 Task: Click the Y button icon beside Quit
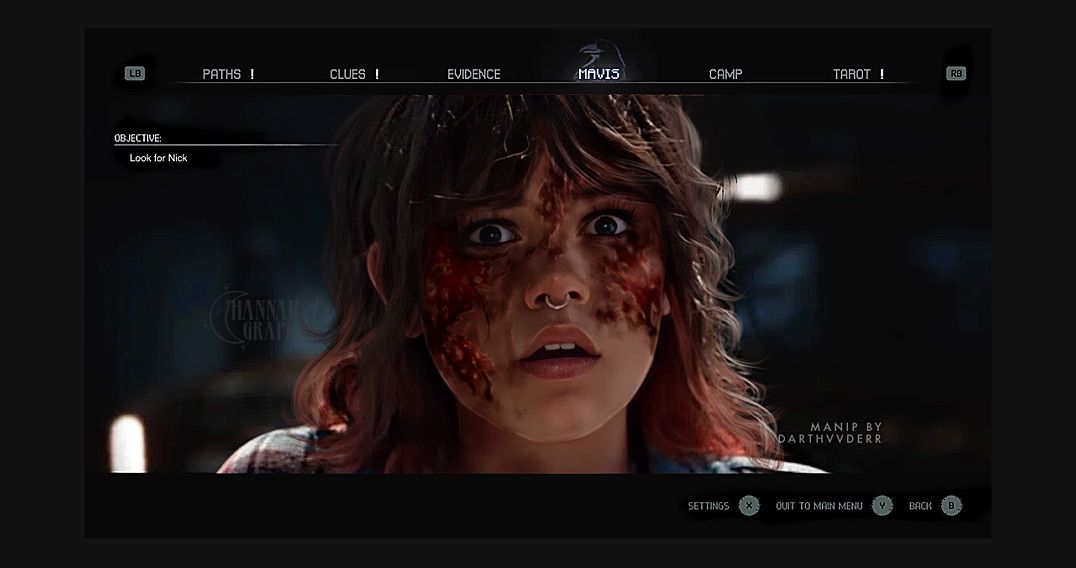(882, 506)
